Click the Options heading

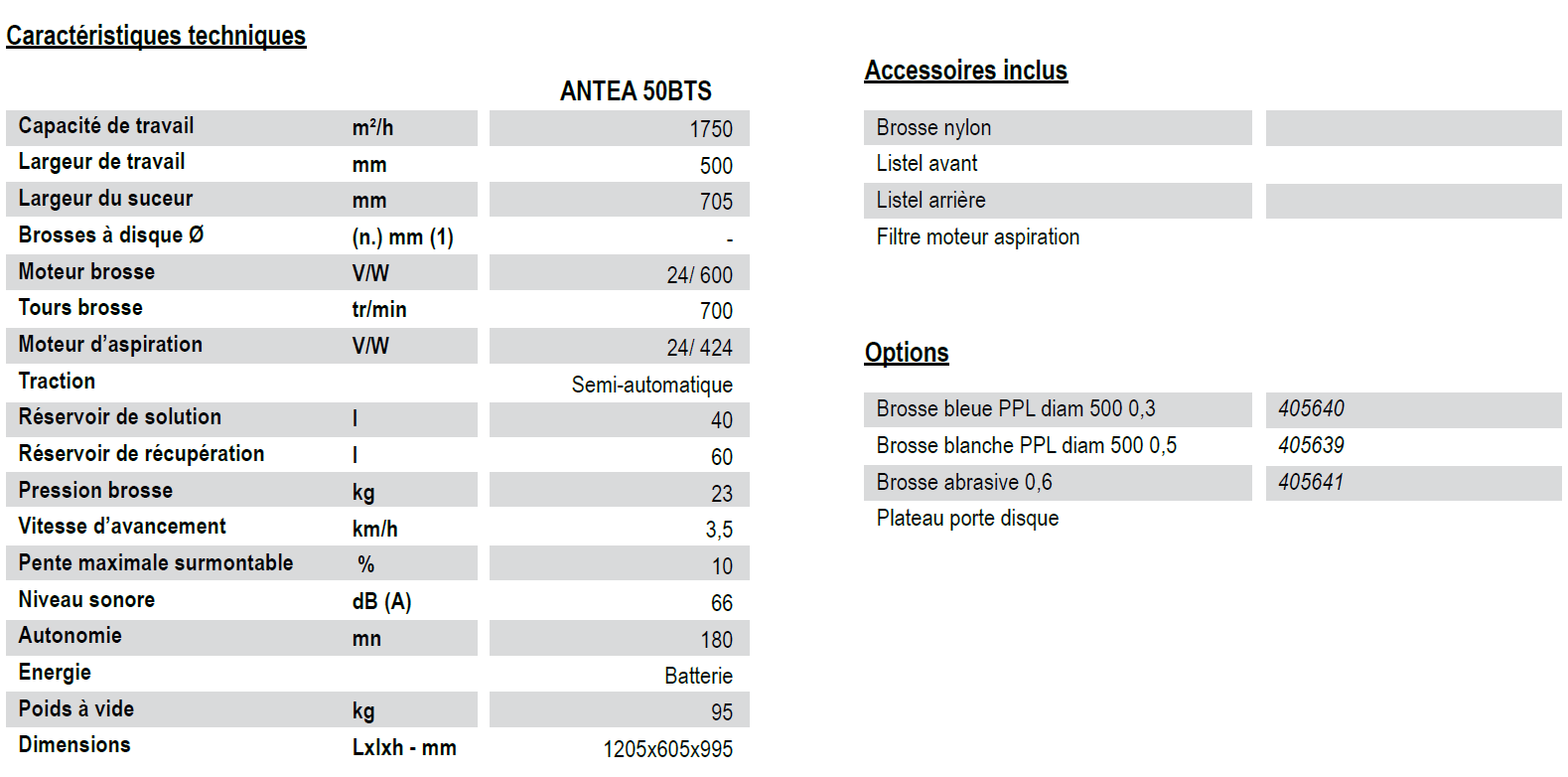[907, 353]
